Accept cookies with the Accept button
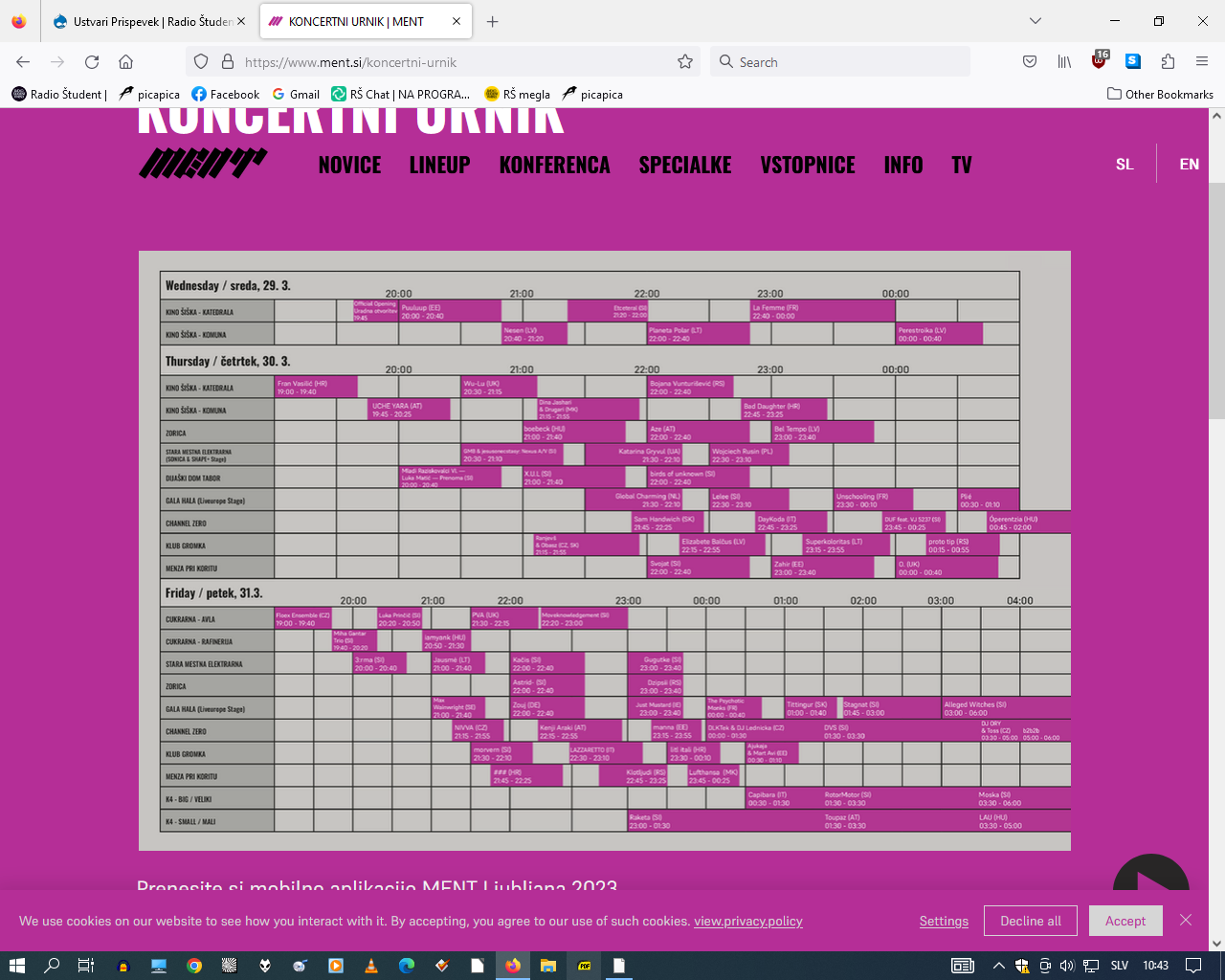 click(x=1125, y=921)
